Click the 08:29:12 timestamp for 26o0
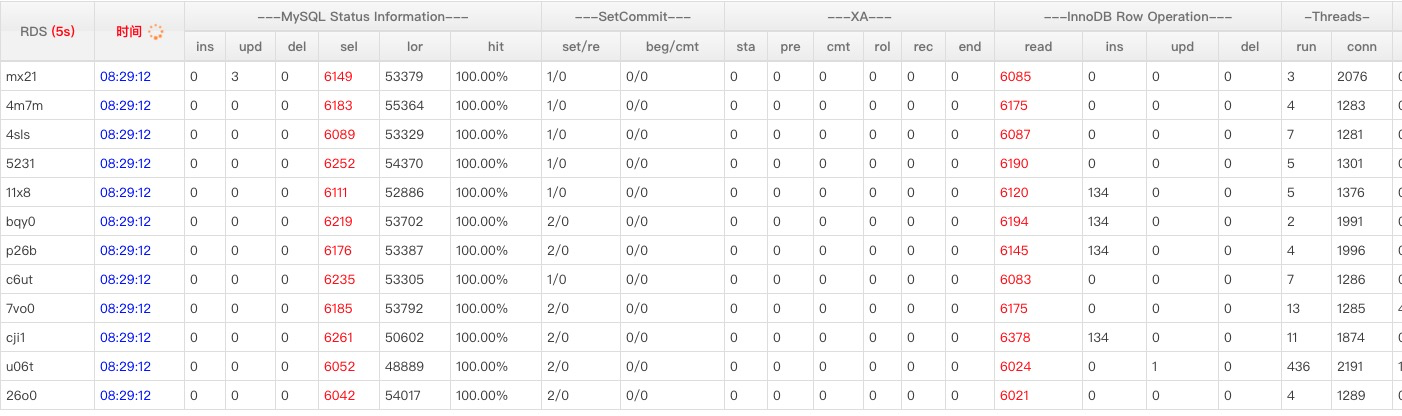Image resolution: width=1402 pixels, height=416 pixels. point(125,395)
